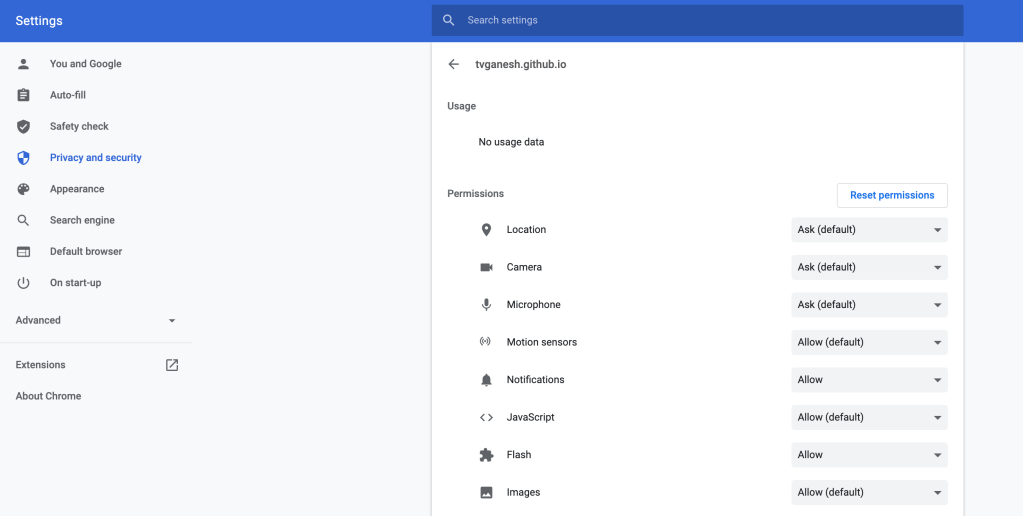The width and height of the screenshot is (1023, 516).
Task: Expand the Advanced settings section
Action: pyautogui.click(x=95, y=321)
